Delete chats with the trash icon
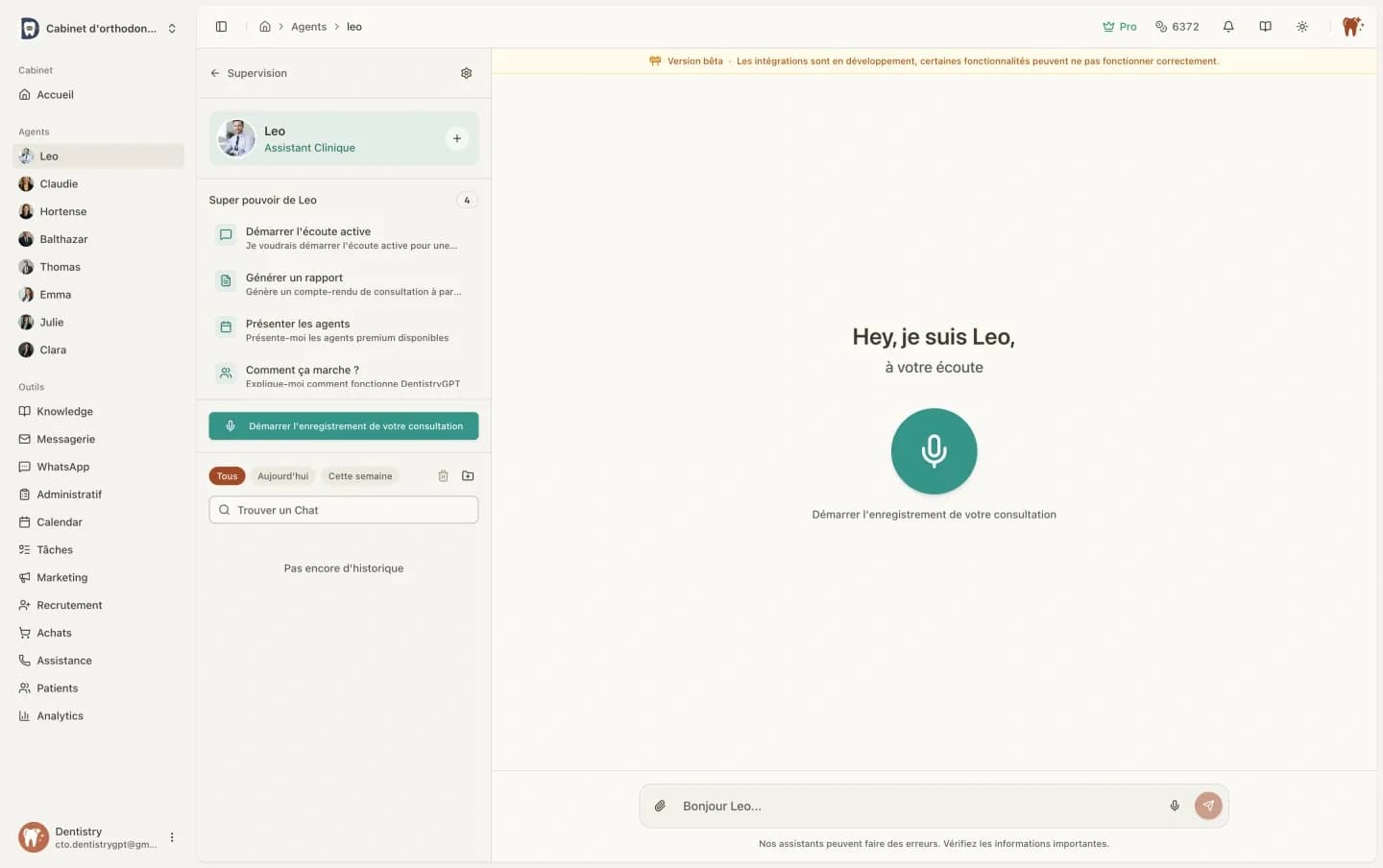Image resolution: width=1383 pixels, height=868 pixels. point(443,476)
